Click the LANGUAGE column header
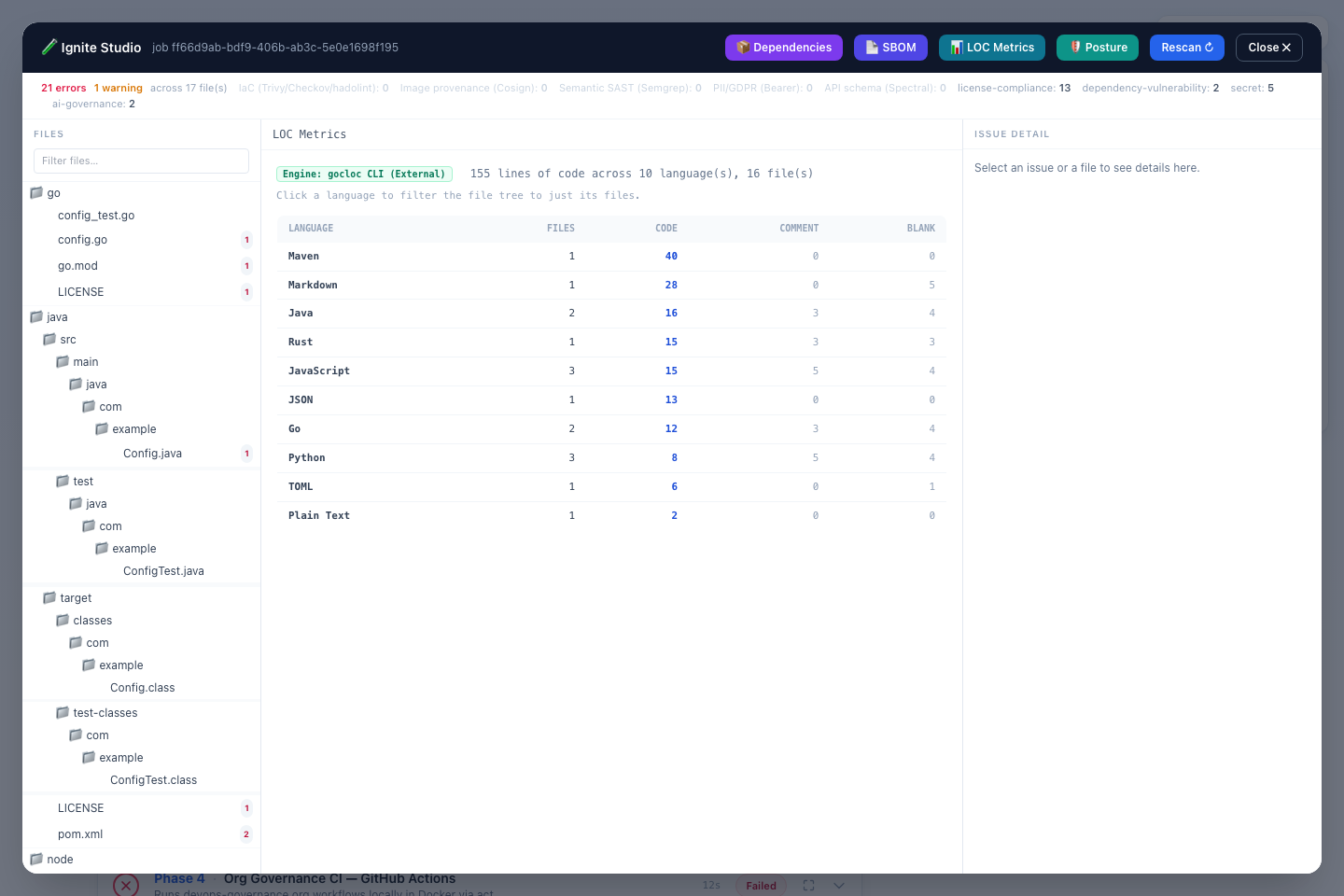The width and height of the screenshot is (1344, 896). 311,229
